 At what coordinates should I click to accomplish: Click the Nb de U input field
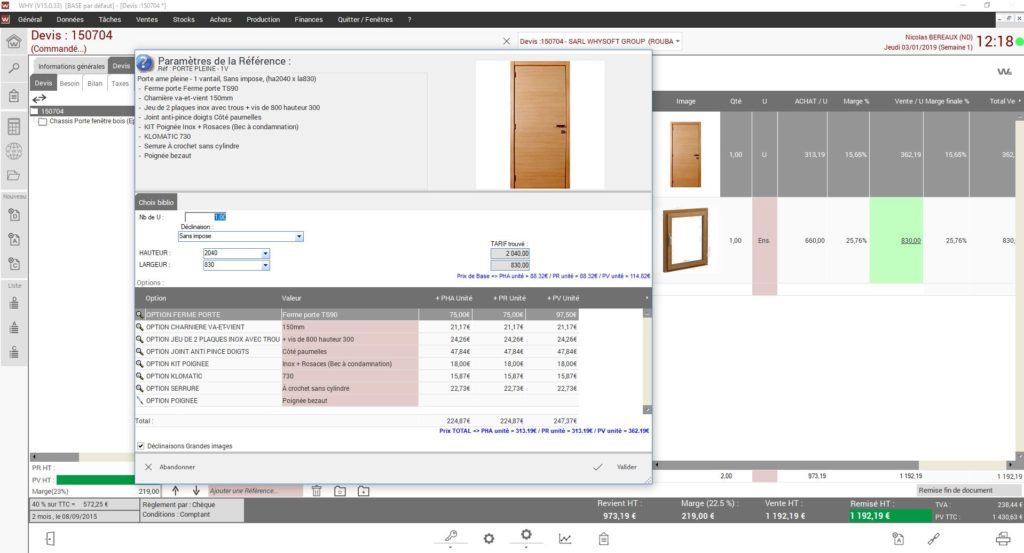tap(205, 217)
